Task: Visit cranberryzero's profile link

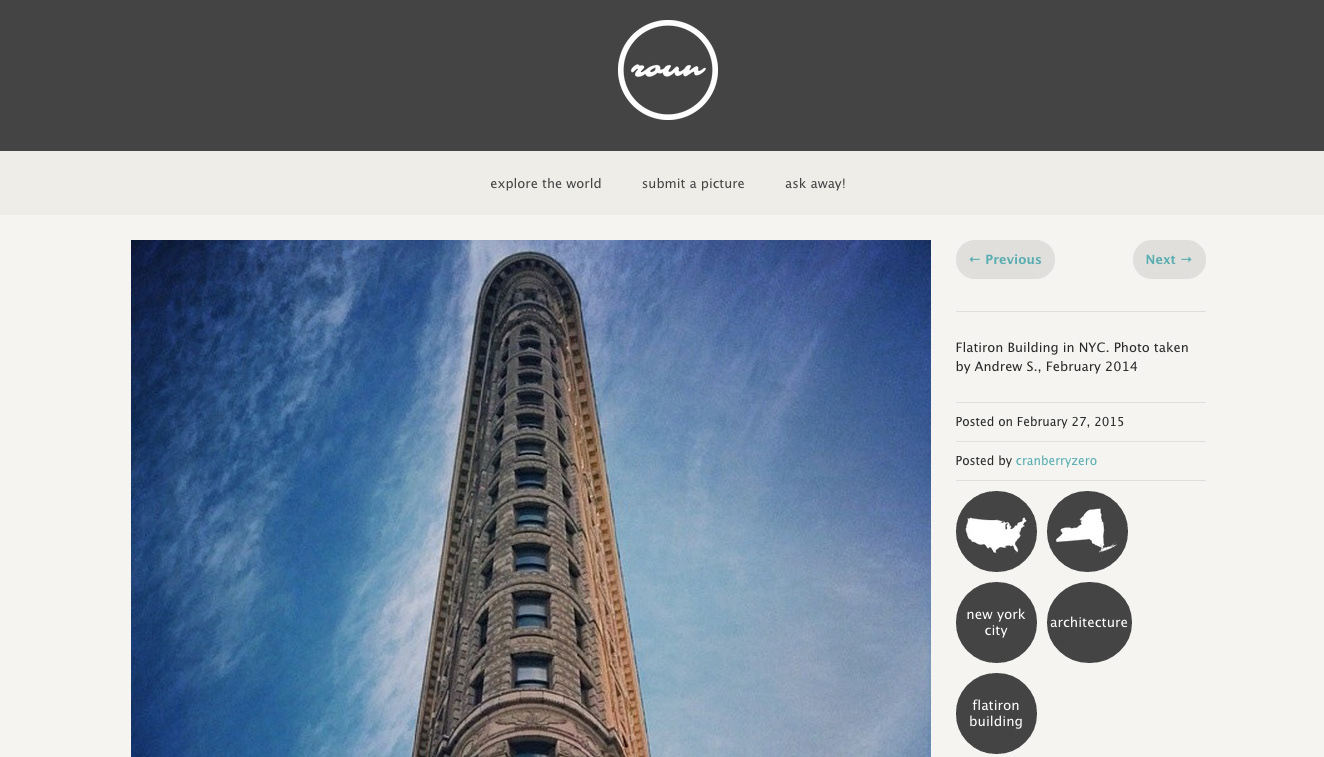Action: tap(1056, 461)
